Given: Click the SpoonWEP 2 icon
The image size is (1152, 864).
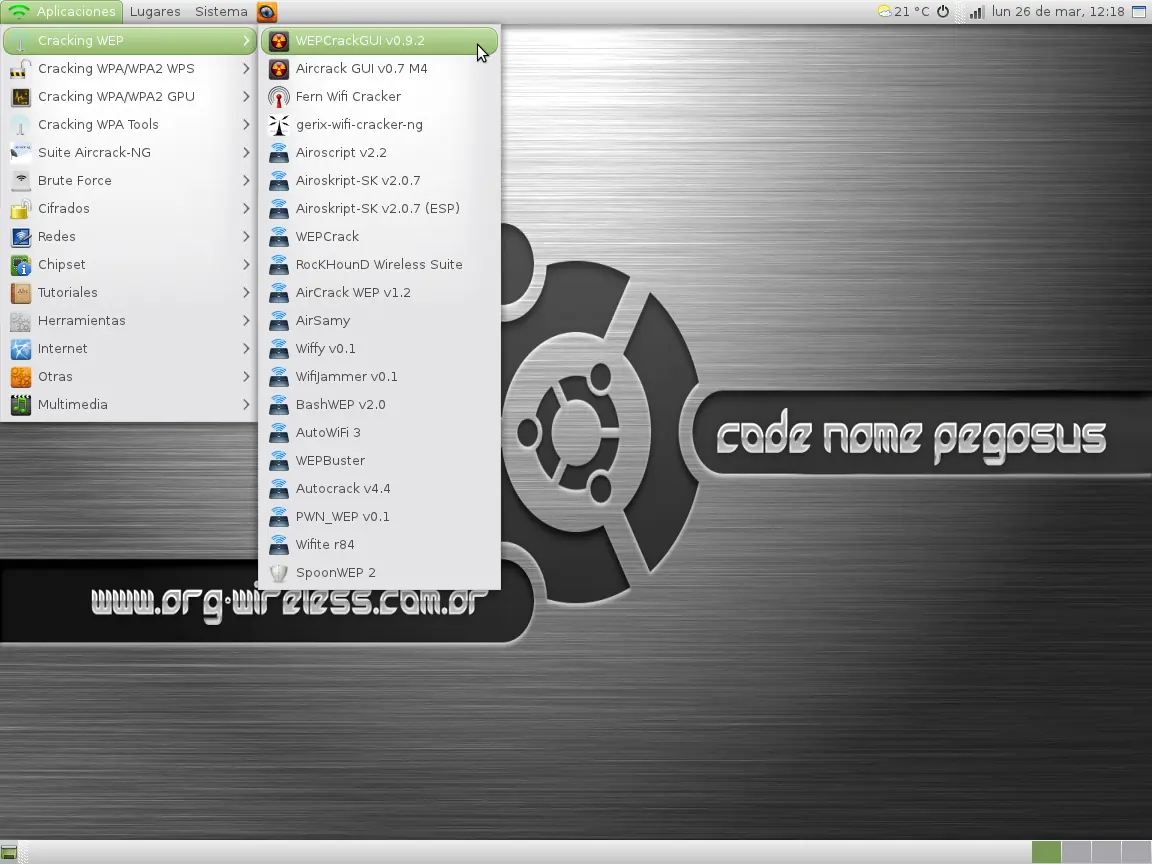Looking at the screenshot, I should (x=278, y=573).
